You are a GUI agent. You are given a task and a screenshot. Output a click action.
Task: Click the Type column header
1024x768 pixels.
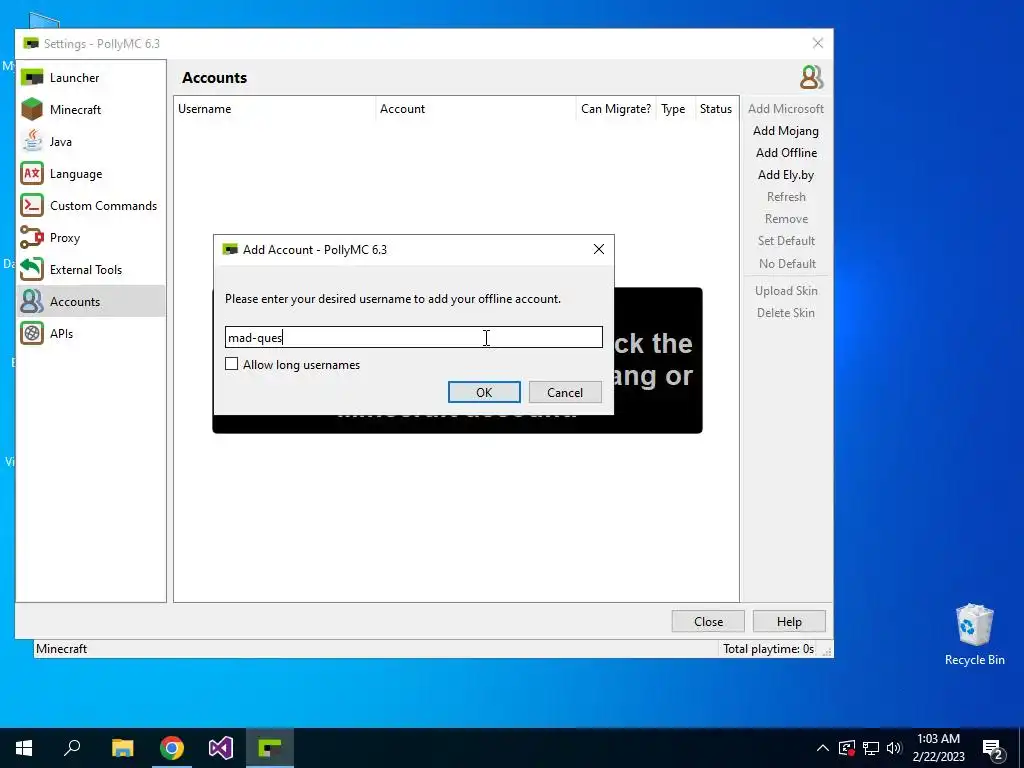(x=673, y=109)
